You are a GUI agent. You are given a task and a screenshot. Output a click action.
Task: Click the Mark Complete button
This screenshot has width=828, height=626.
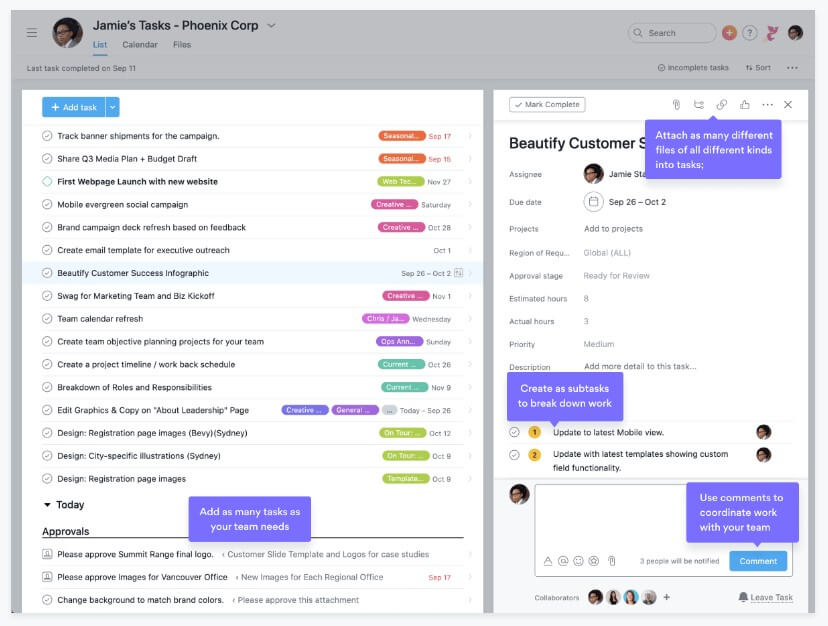(x=547, y=105)
